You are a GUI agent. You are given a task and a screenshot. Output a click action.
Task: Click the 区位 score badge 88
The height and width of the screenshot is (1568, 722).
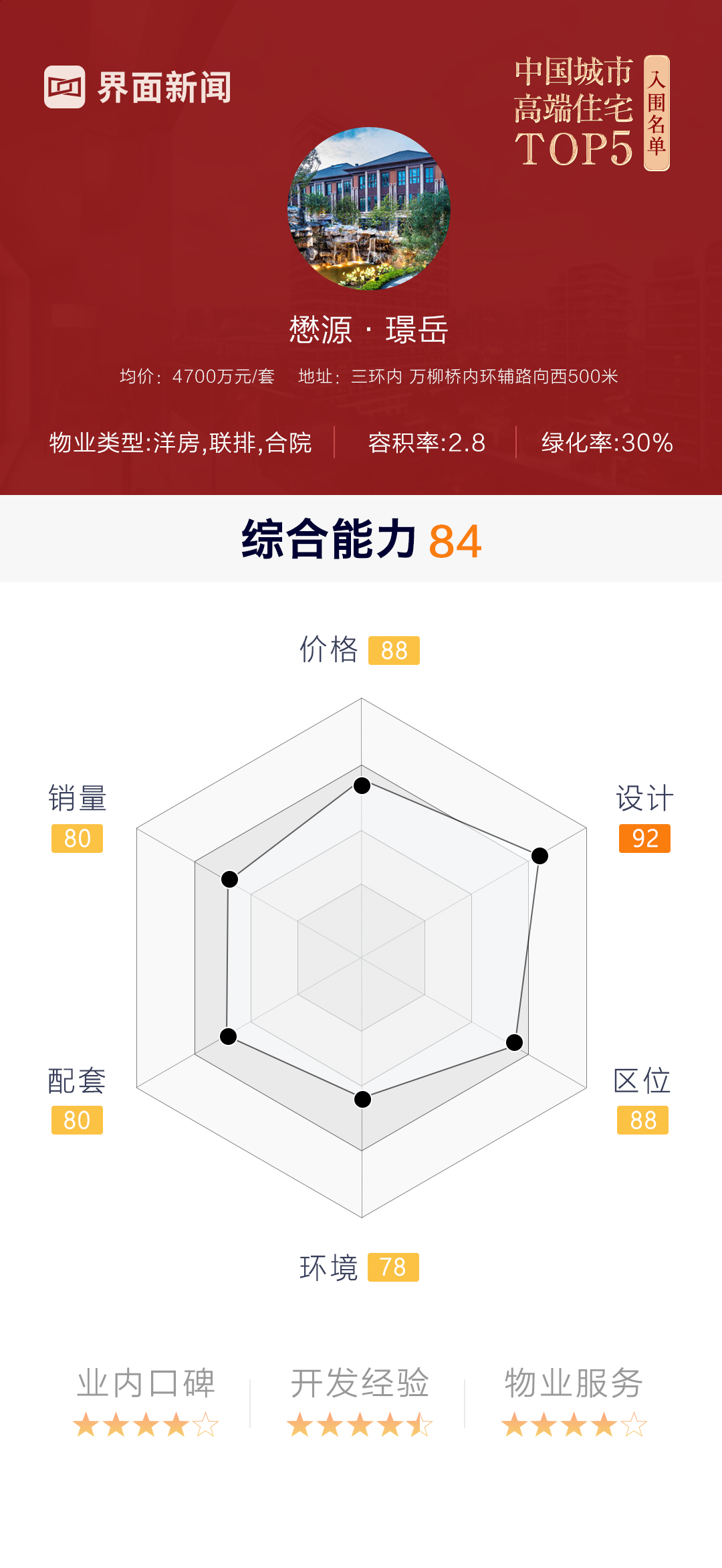[642, 1120]
